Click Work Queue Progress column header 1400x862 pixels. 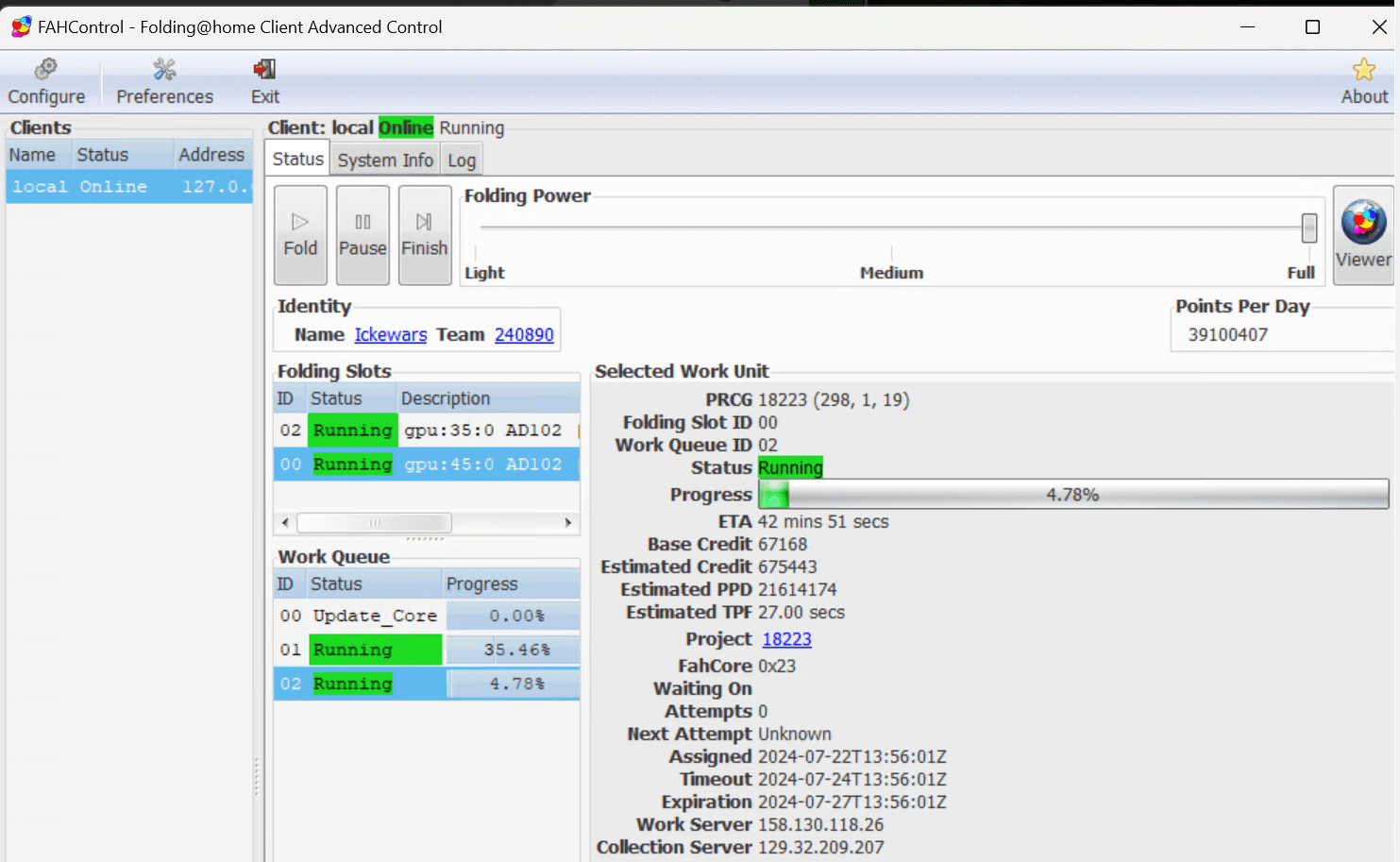tap(511, 583)
